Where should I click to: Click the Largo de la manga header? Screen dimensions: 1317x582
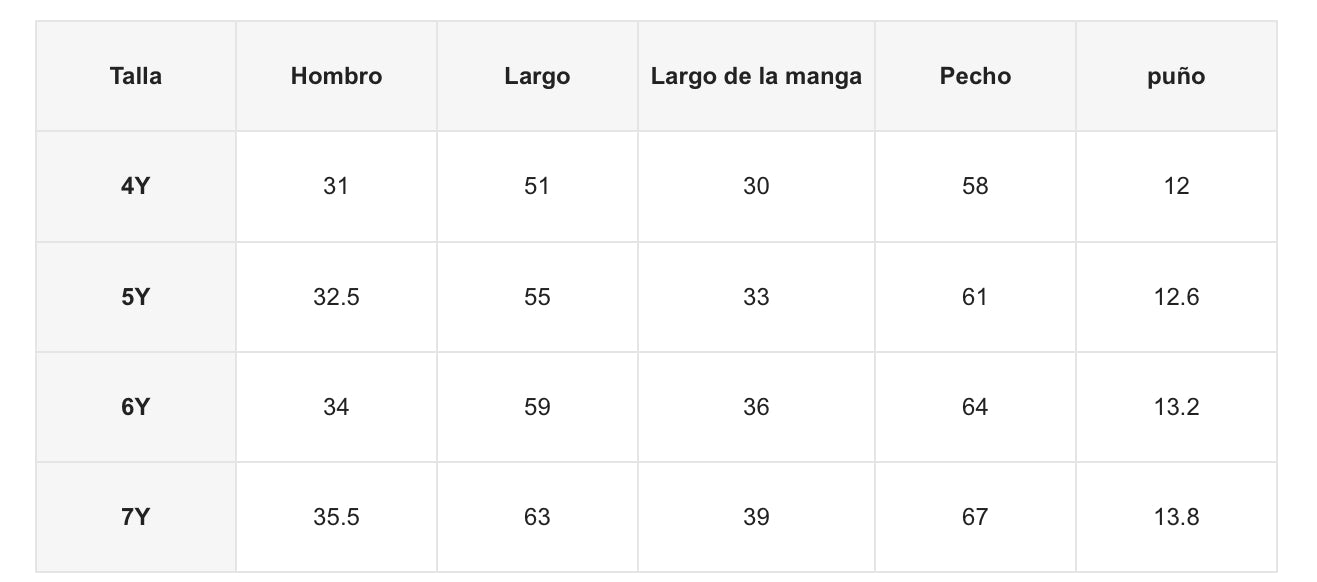pyautogui.click(x=756, y=76)
